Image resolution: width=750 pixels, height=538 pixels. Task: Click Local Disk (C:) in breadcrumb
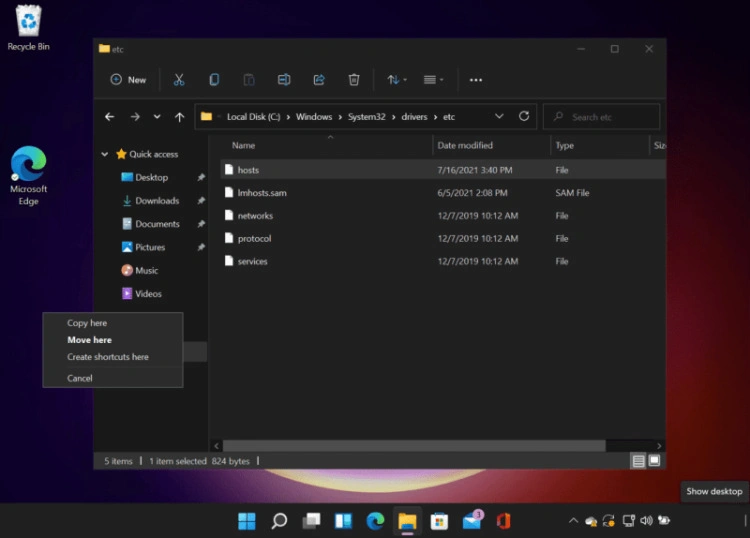click(x=254, y=117)
